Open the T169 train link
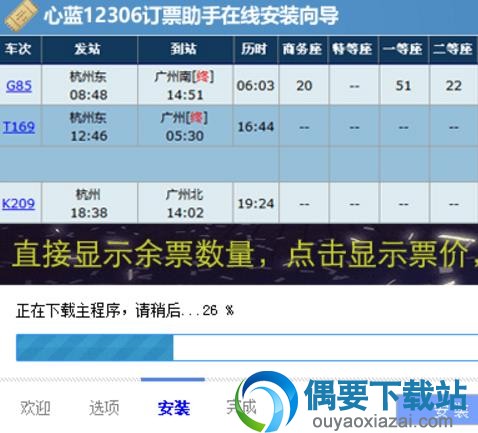The image size is (478, 433). pos(19,127)
